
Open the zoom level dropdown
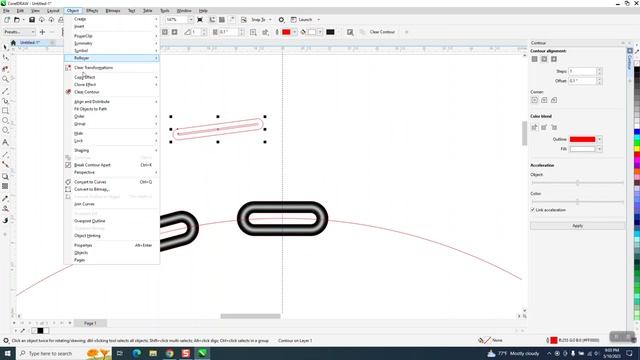pos(191,20)
